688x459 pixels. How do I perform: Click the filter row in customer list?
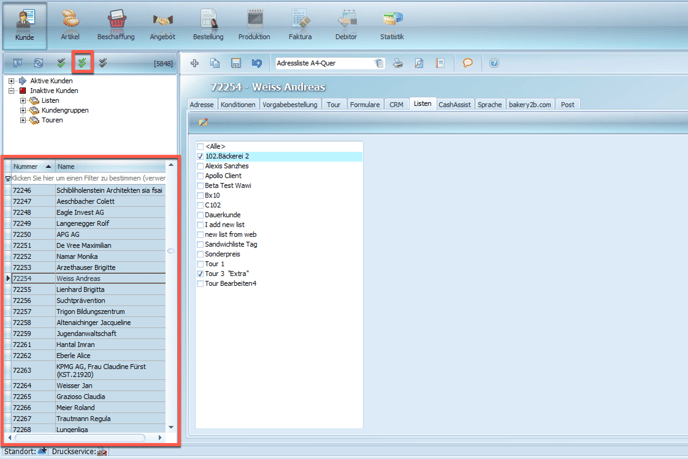pyautogui.click(x=86, y=178)
